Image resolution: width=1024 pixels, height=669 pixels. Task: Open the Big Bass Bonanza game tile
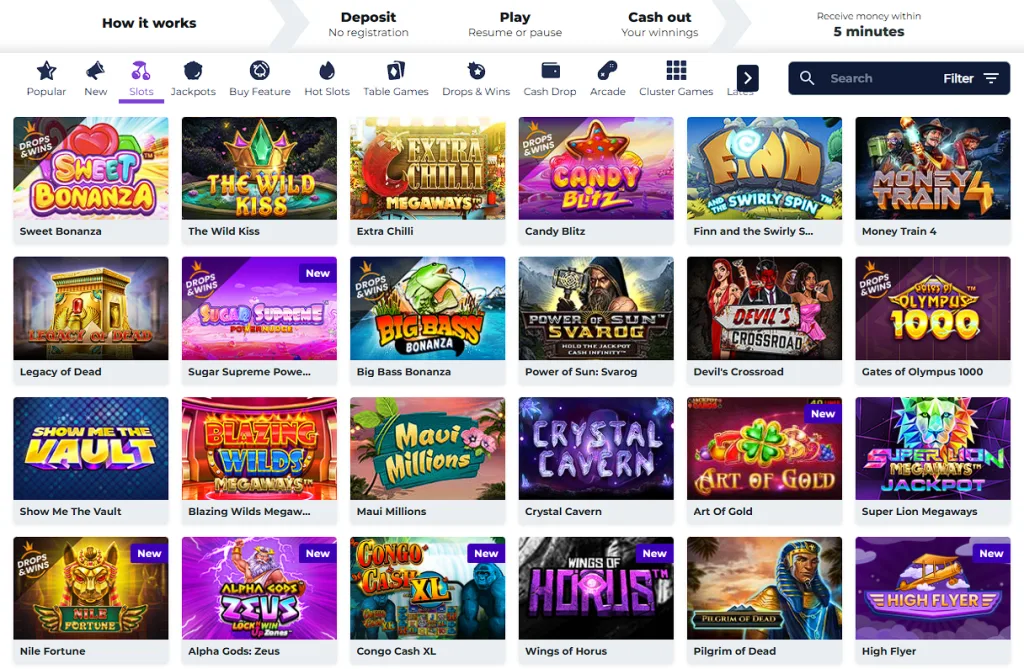point(427,308)
